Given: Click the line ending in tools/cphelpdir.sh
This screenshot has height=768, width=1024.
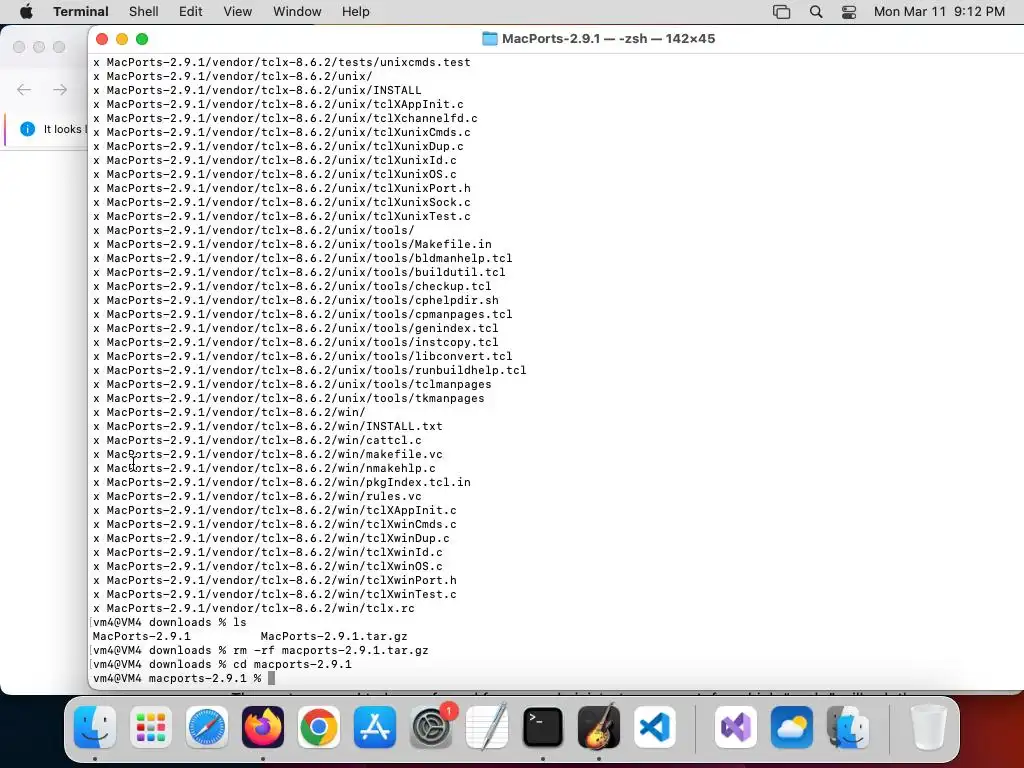Looking at the screenshot, I should coord(296,300).
